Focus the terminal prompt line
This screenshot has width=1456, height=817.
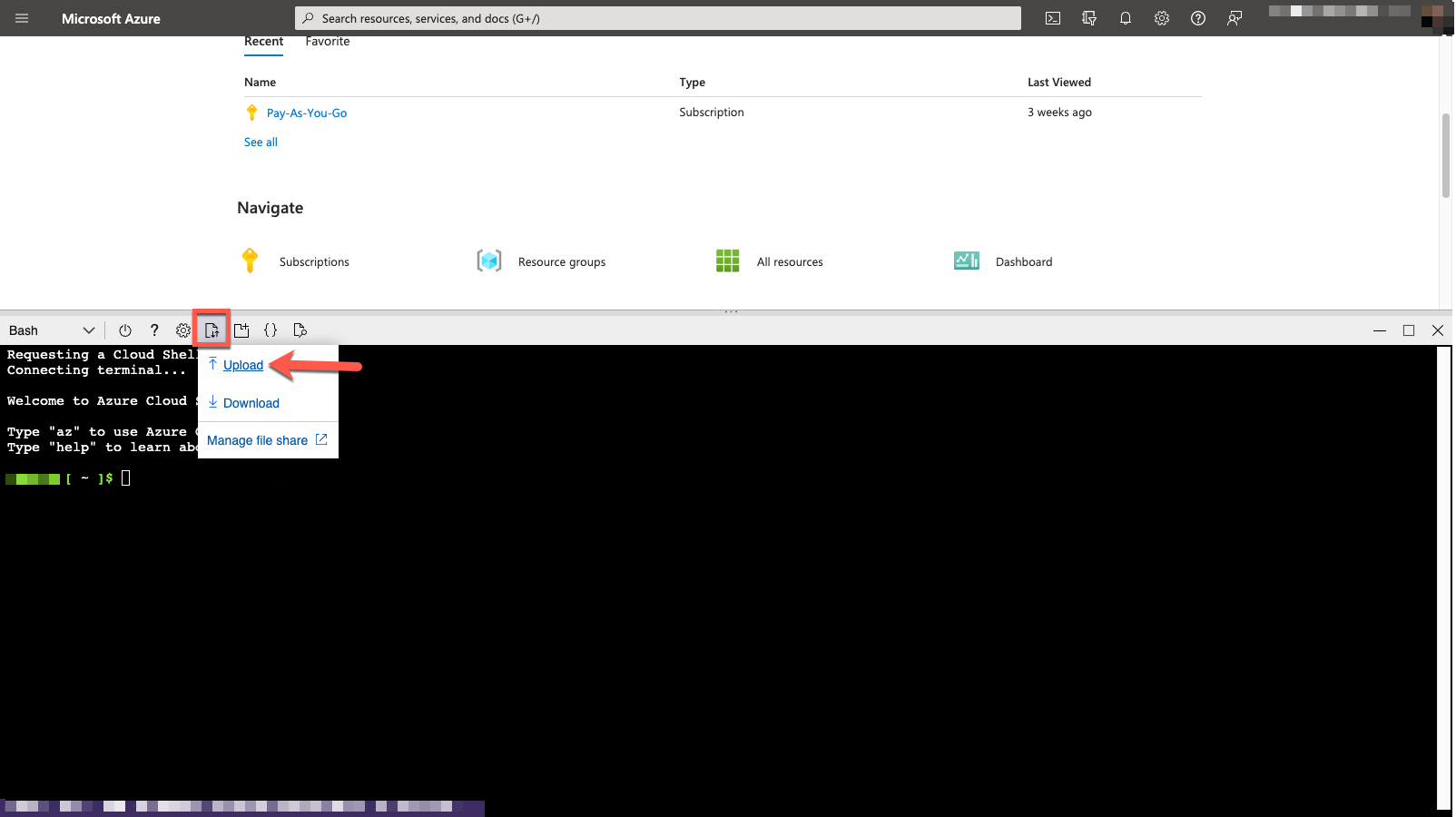click(67, 478)
